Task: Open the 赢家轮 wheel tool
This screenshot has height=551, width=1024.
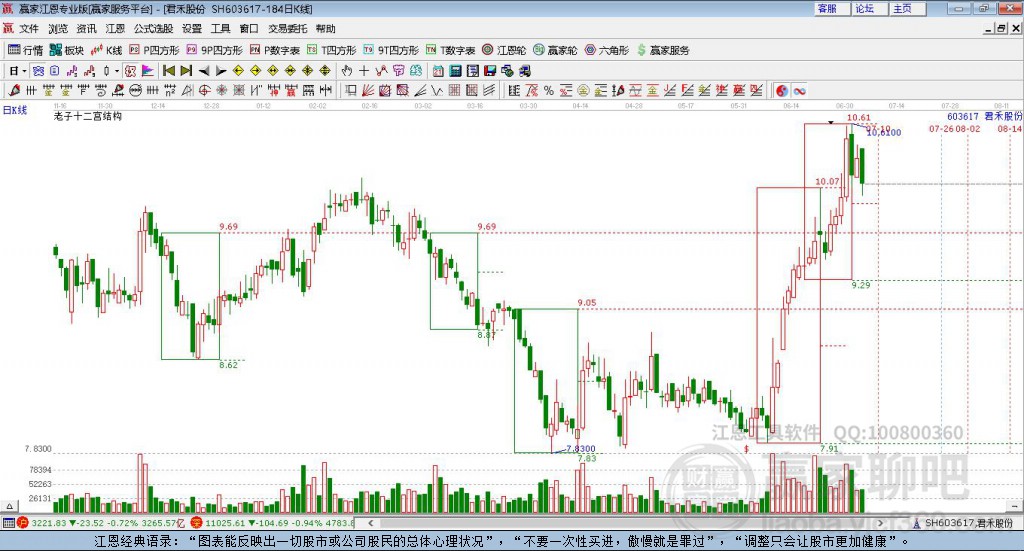Action: click(x=555, y=50)
